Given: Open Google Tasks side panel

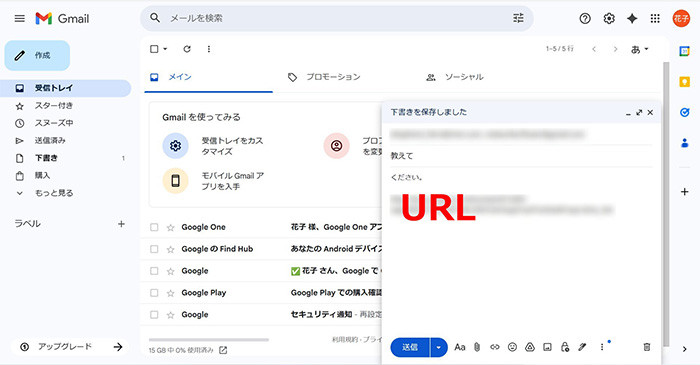Looking at the screenshot, I should click(684, 112).
